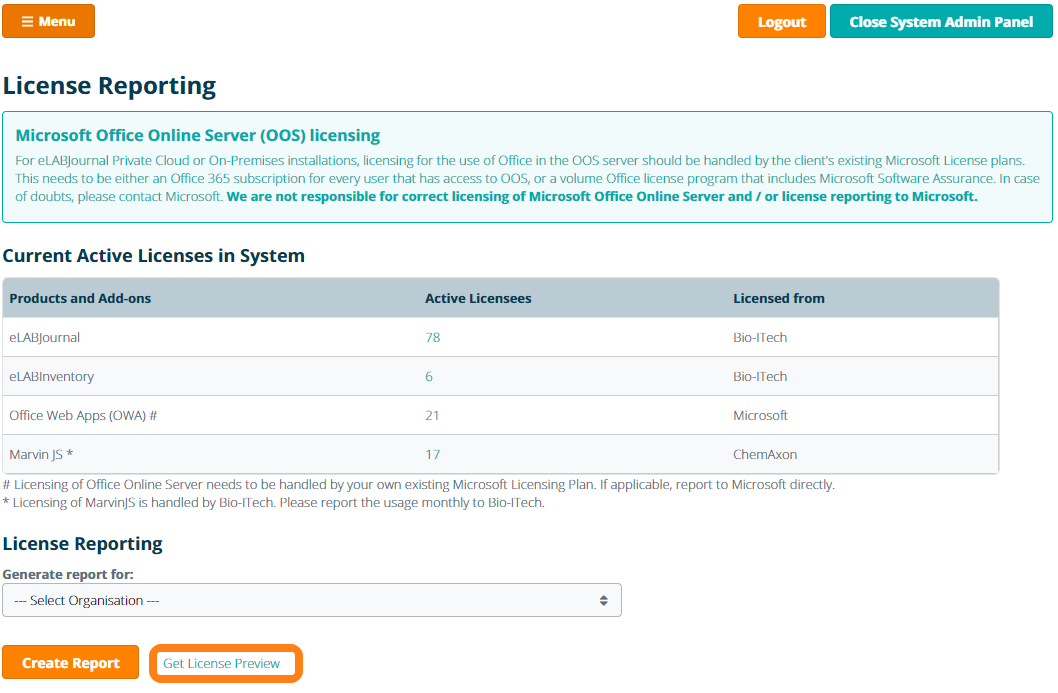1058x693 pixels.
Task: Open the 6 eLABInventory licensees link
Action: pyautogui.click(x=429, y=376)
